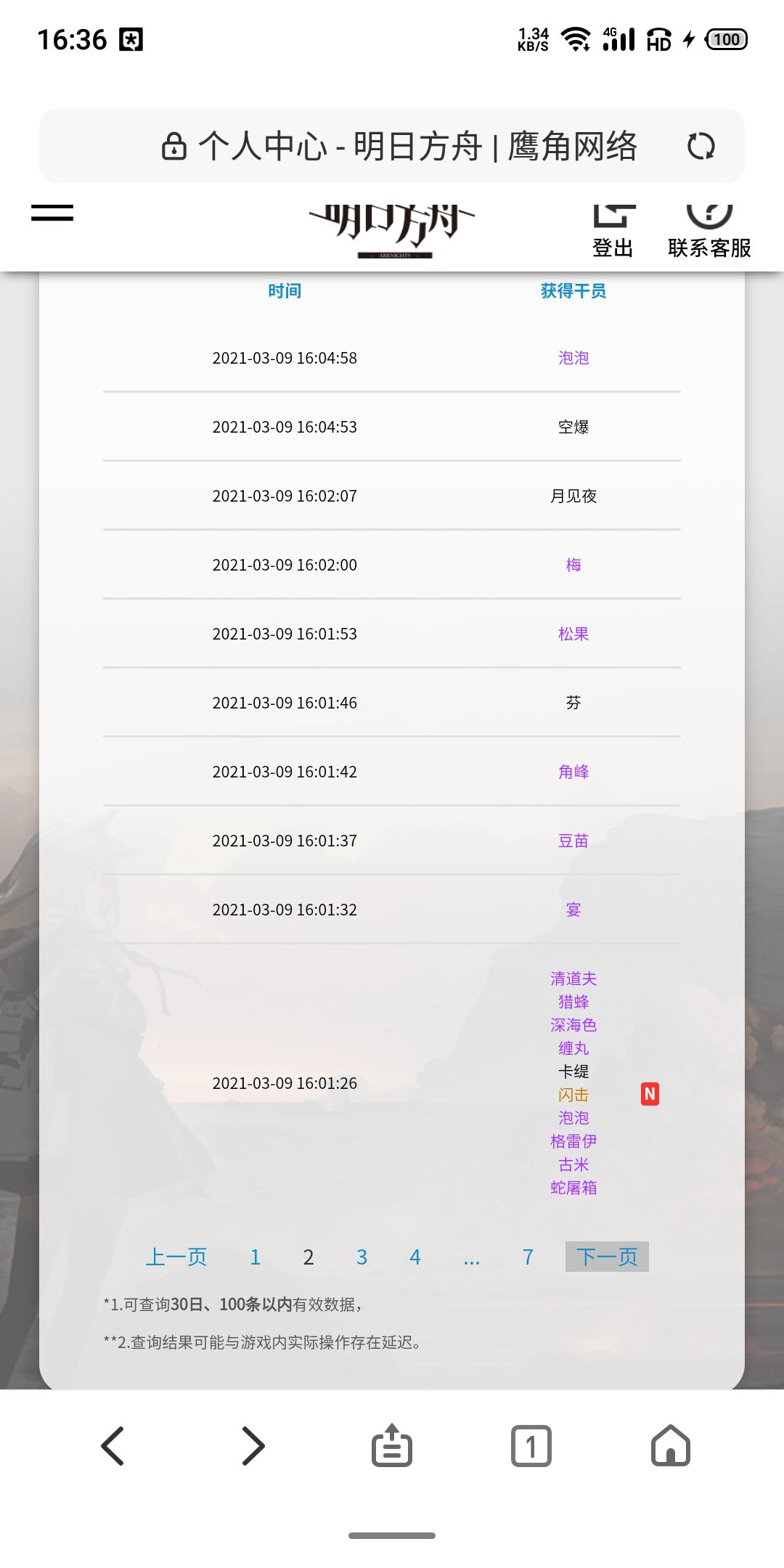This screenshot has width=784, height=1568.
Task: Tap the reload page icon
Action: pyautogui.click(x=701, y=146)
